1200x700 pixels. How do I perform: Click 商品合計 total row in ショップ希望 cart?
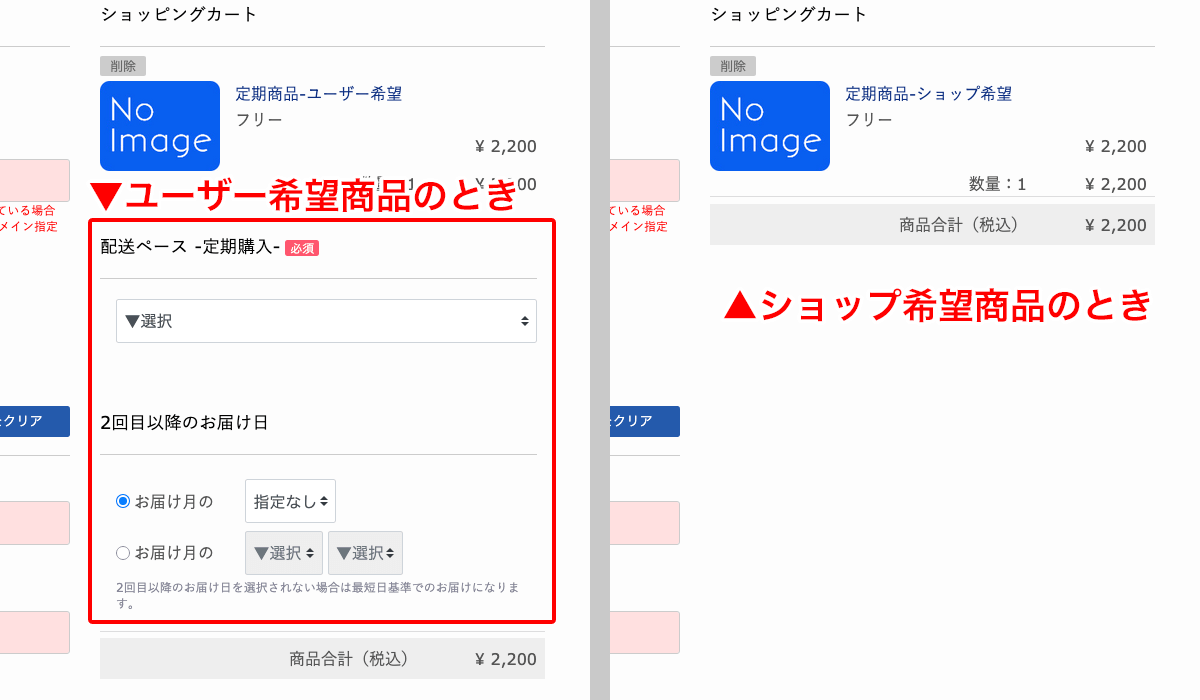click(932, 225)
